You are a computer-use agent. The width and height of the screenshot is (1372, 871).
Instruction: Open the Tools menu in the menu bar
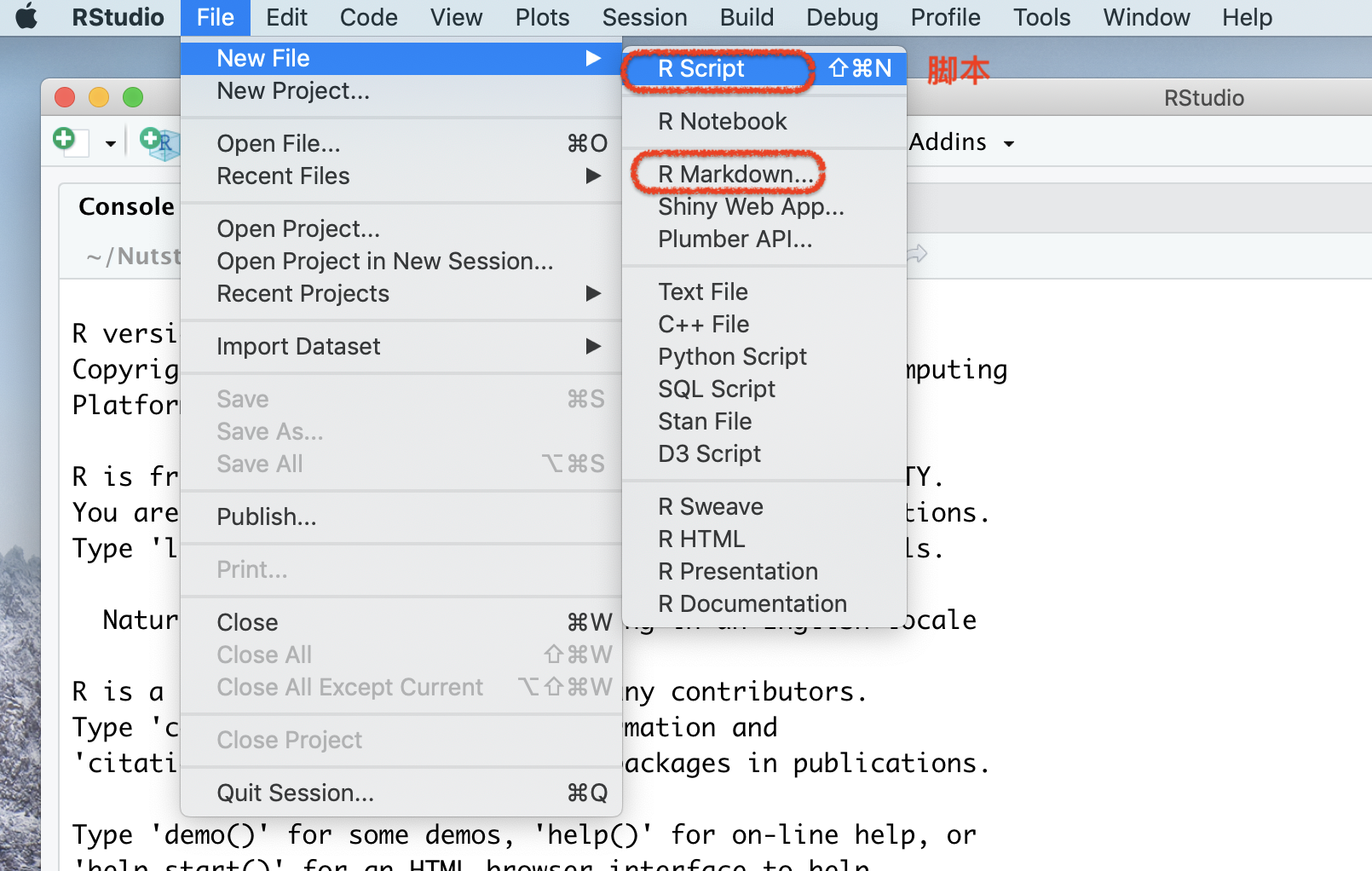(1041, 17)
